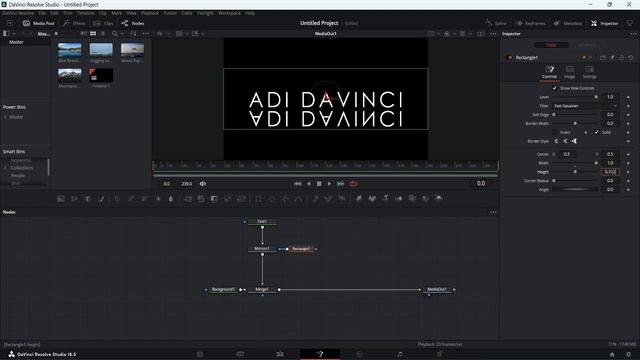Image resolution: width=640 pixels, height=360 pixels.
Task: Toggle the Inspector panel button
Action: (x=604, y=23)
